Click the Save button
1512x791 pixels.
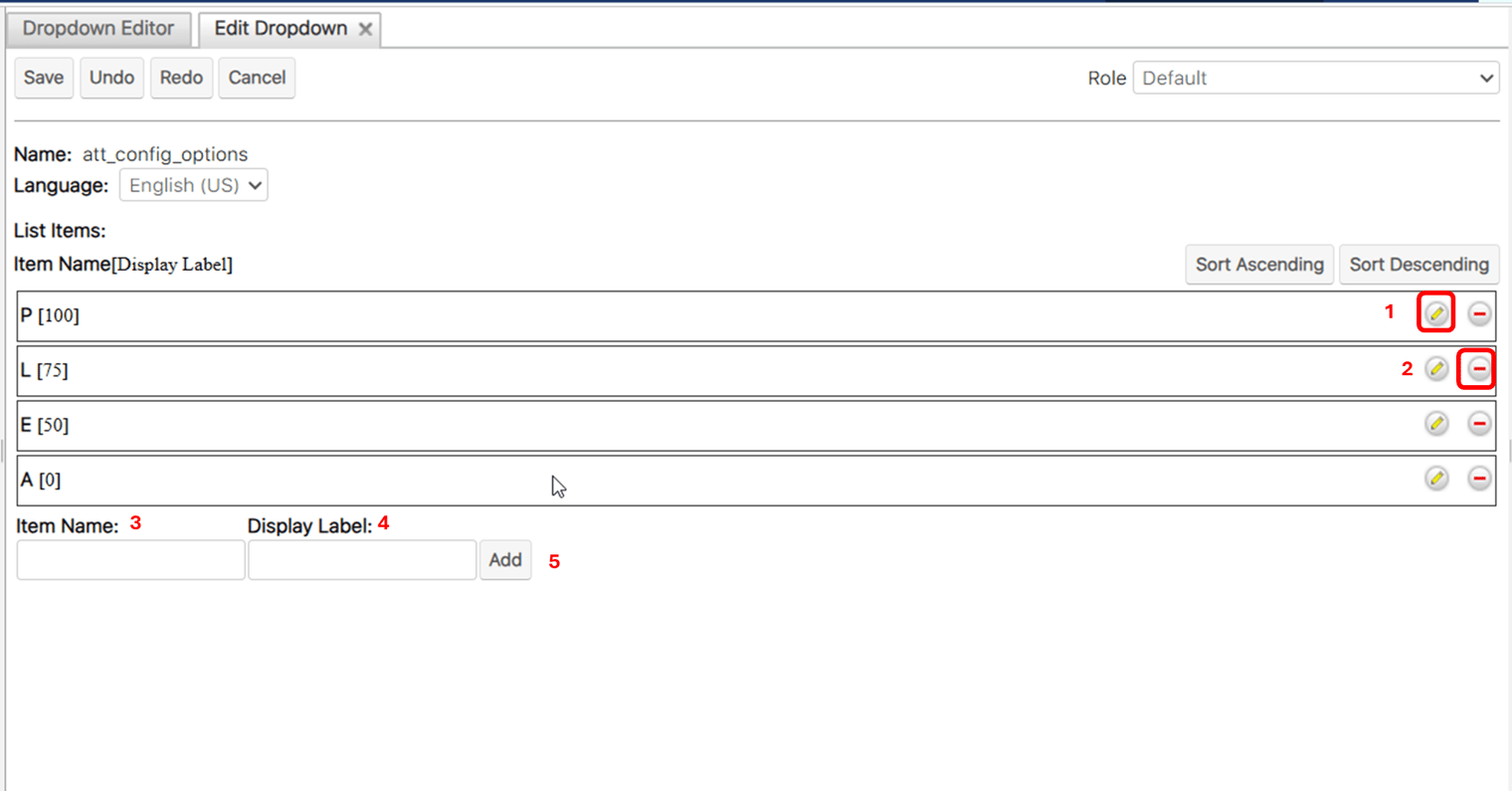[x=44, y=78]
